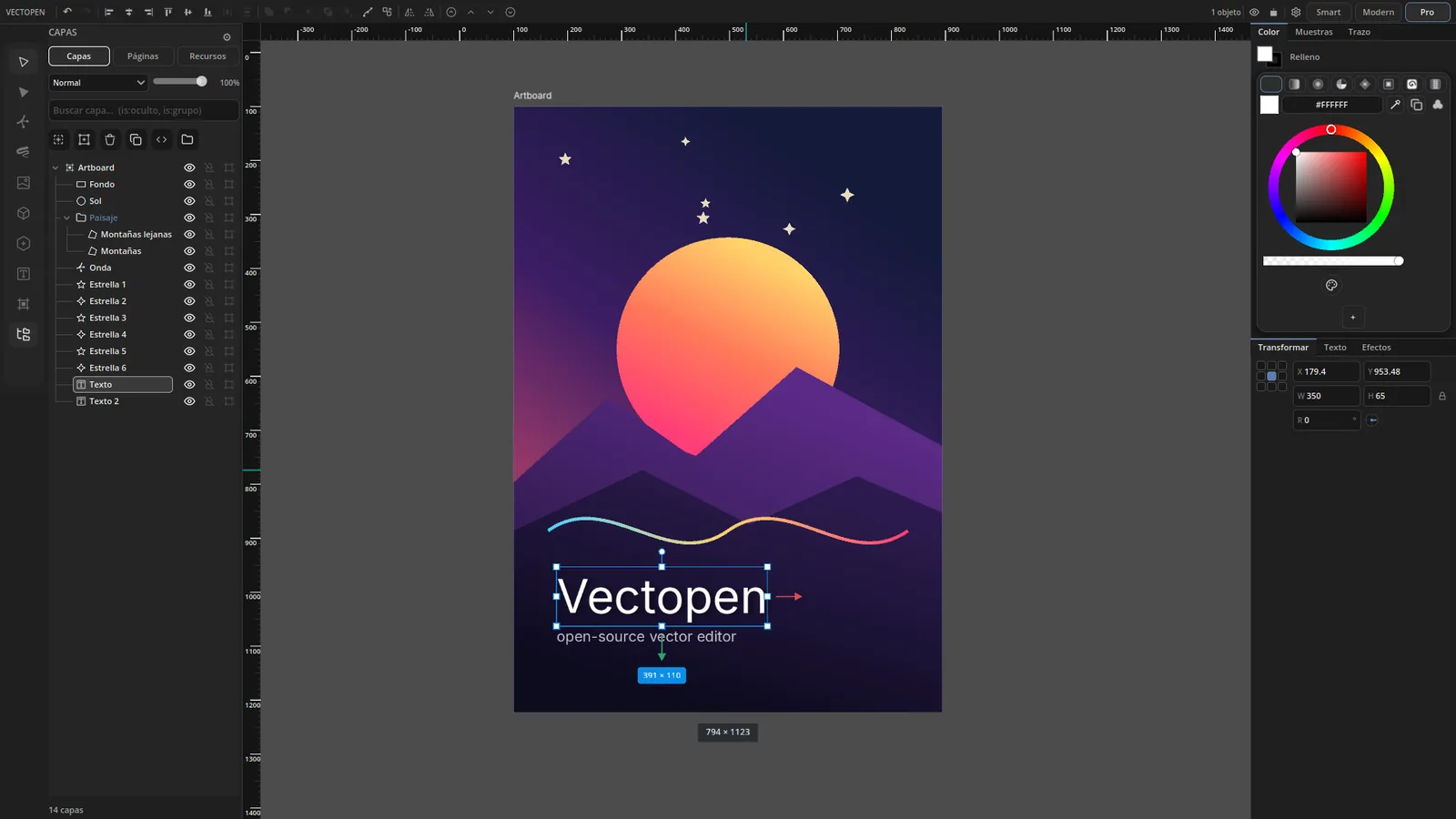This screenshot has width=1456, height=819.
Task: Align objects to top edge
Action: point(168,12)
